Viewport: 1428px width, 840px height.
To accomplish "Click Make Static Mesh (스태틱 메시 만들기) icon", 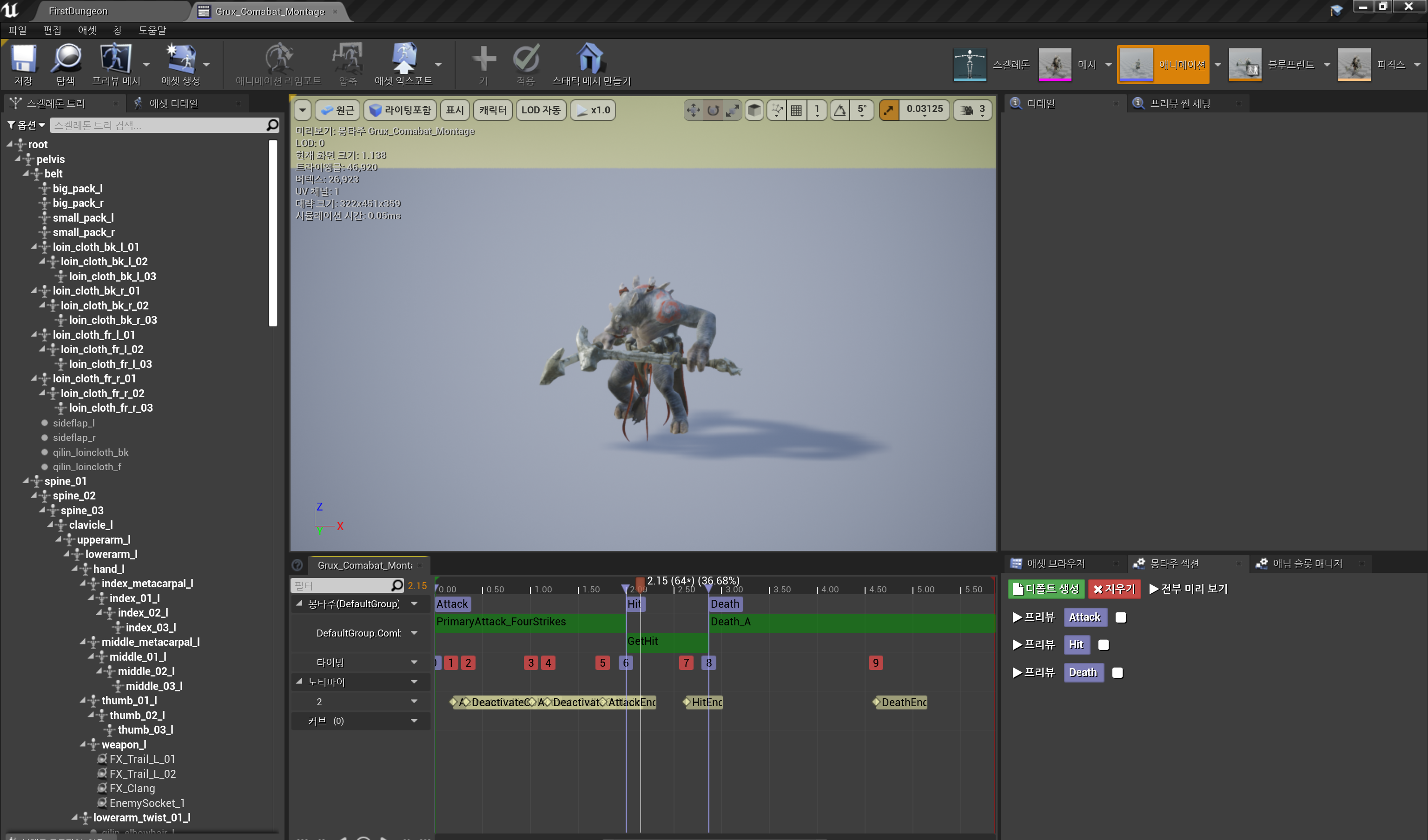I will pos(590,59).
